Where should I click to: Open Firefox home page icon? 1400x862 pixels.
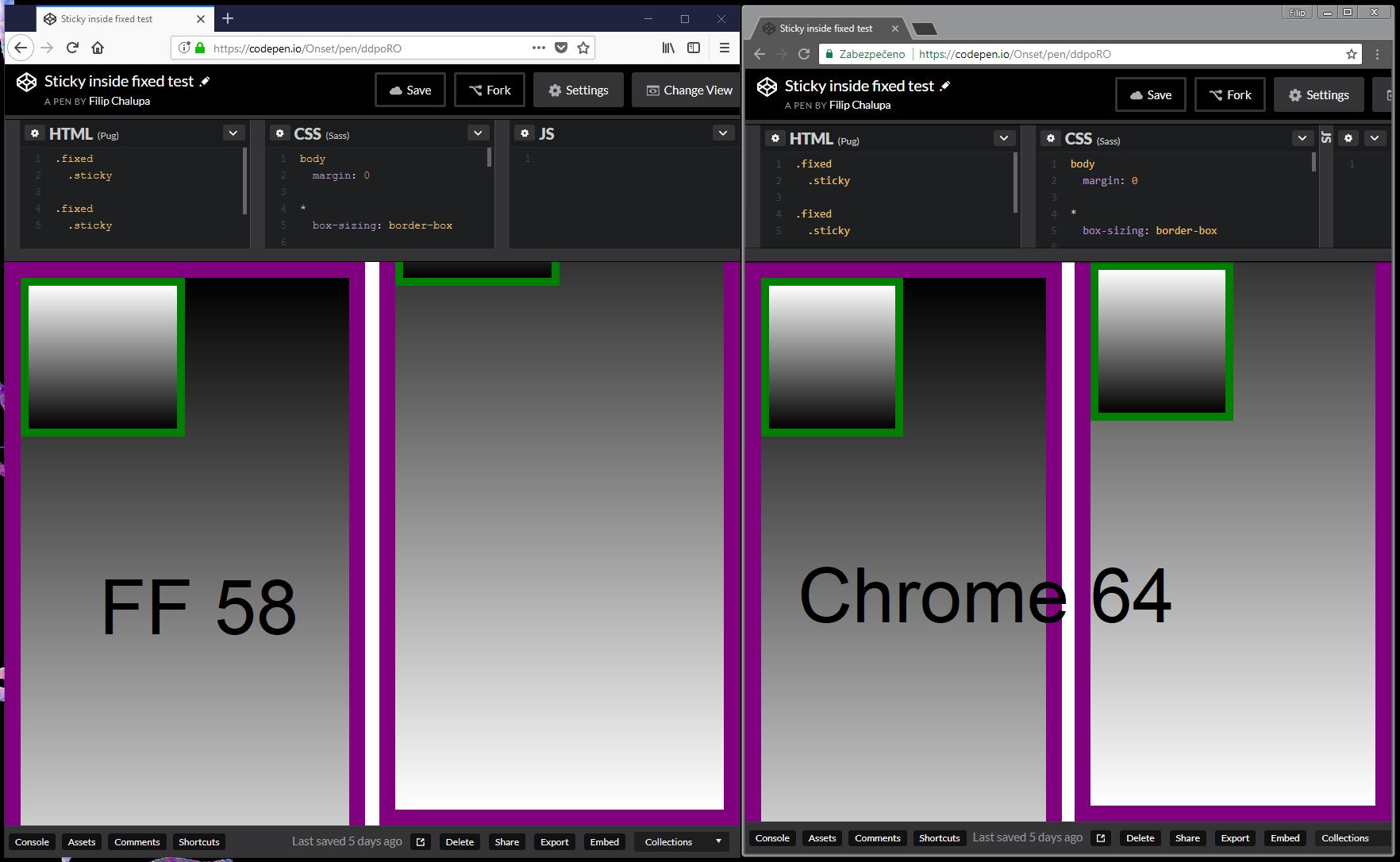98,48
